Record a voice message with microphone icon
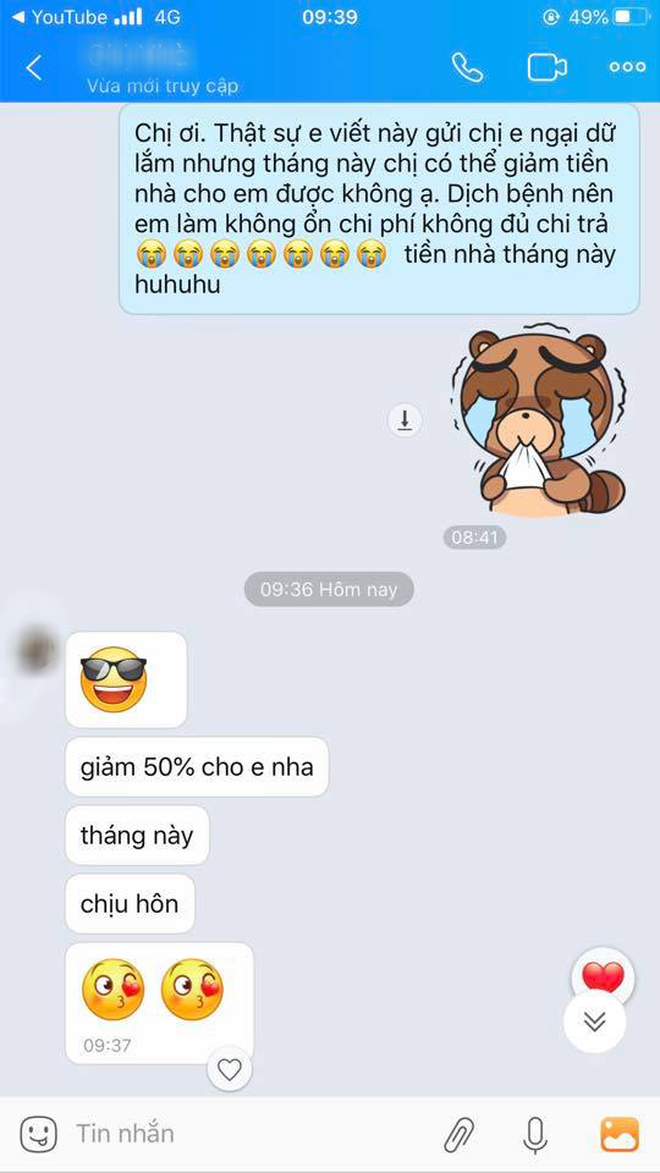Viewport: 660px width, 1173px height. click(x=534, y=1134)
